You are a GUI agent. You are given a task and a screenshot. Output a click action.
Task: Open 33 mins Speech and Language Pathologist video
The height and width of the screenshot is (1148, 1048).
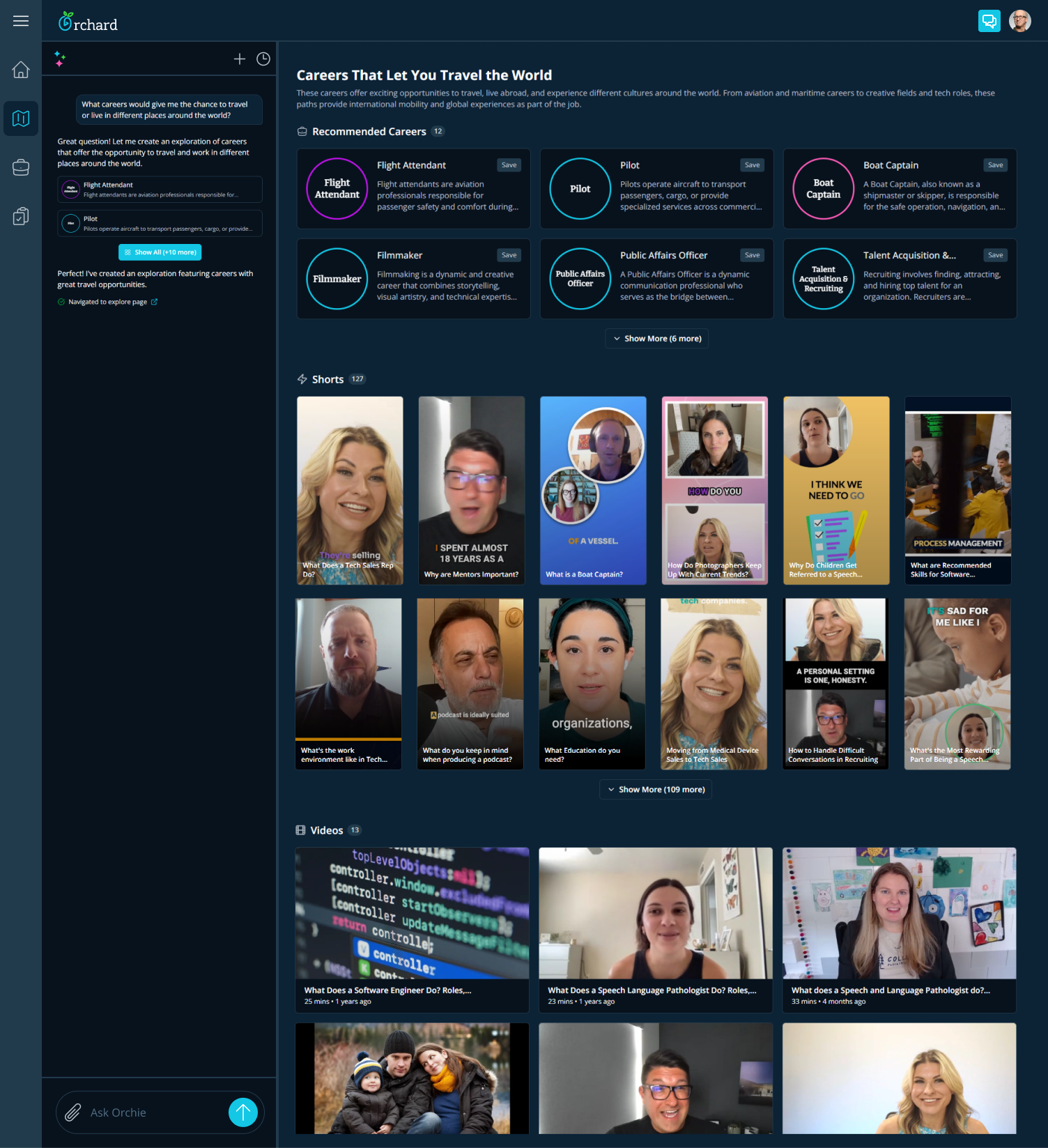point(900,930)
